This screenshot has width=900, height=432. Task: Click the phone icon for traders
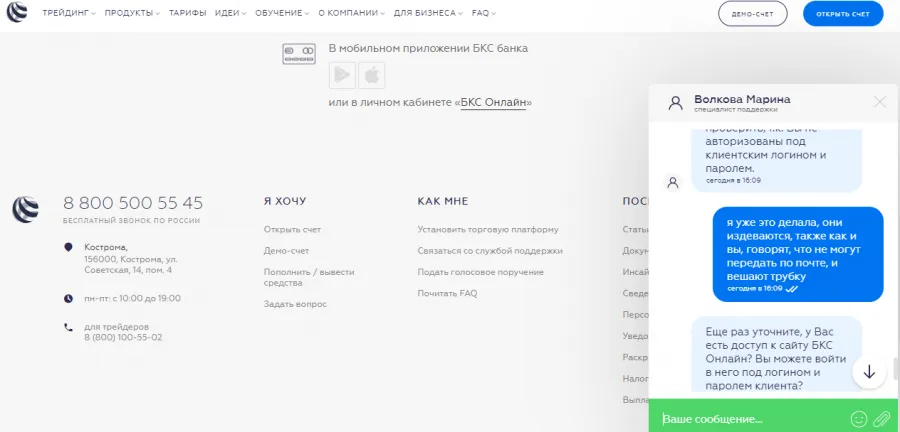tap(68, 328)
